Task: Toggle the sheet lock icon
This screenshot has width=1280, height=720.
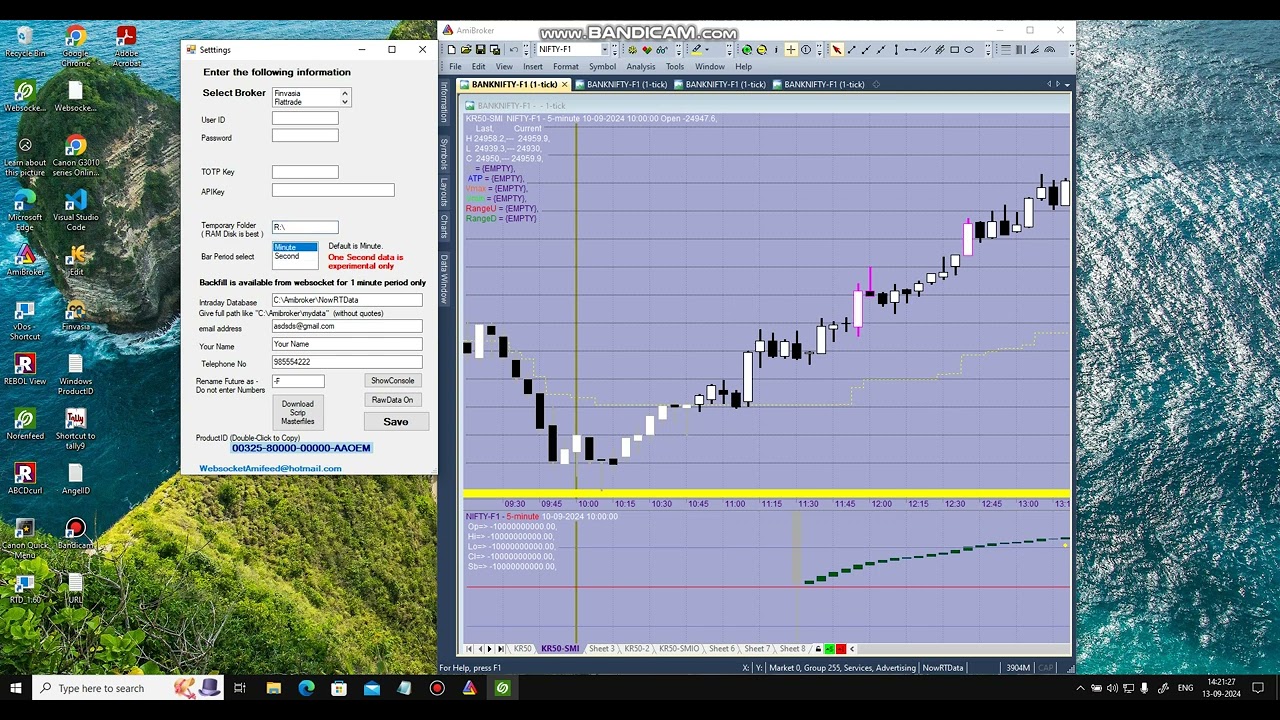Action: click(x=818, y=649)
